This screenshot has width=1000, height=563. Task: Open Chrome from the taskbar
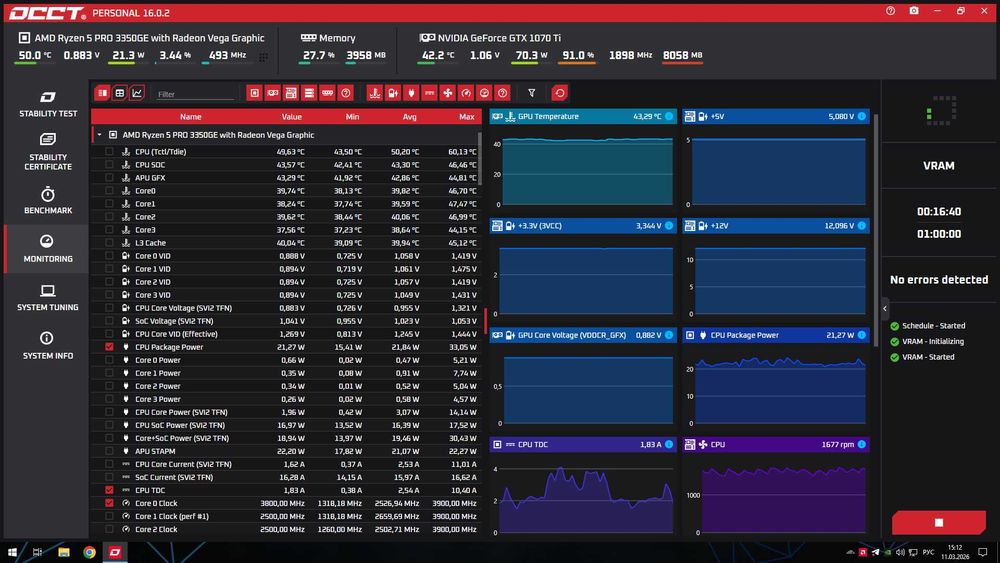[89, 552]
